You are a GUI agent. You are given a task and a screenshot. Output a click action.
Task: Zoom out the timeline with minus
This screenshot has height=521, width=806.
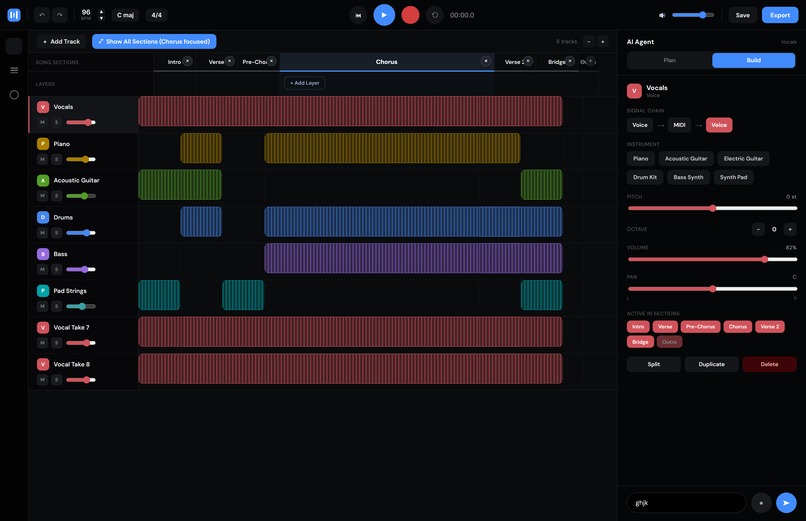pos(589,42)
